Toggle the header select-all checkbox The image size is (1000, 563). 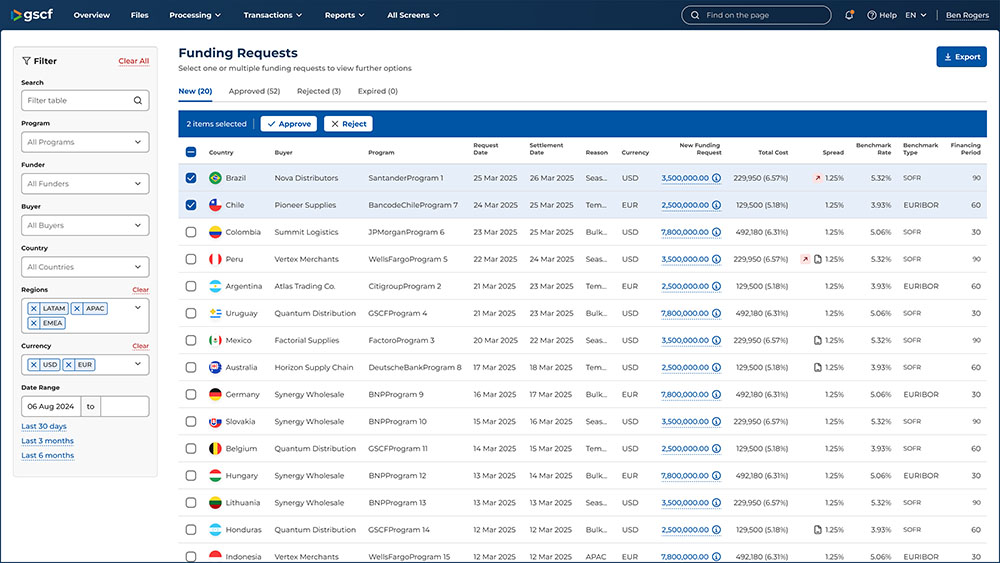(x=191, y=152)
